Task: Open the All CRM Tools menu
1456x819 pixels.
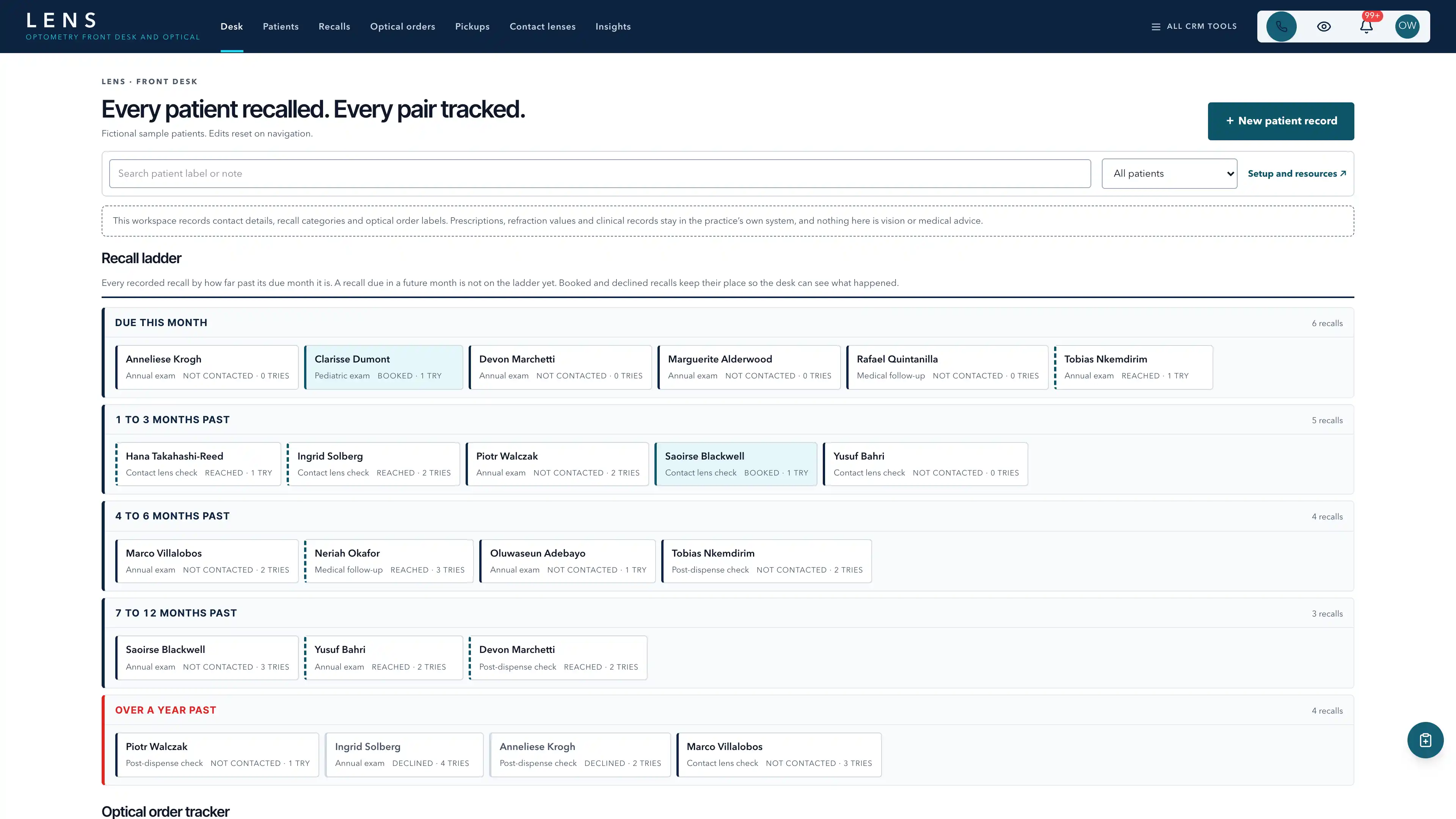Action: [1194, 27]
